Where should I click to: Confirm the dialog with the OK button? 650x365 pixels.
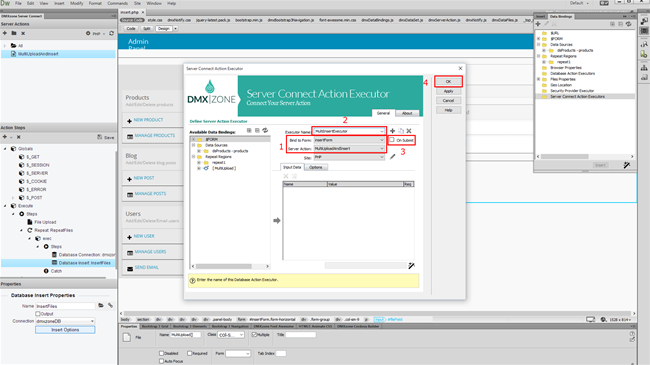tap(448, 82)
